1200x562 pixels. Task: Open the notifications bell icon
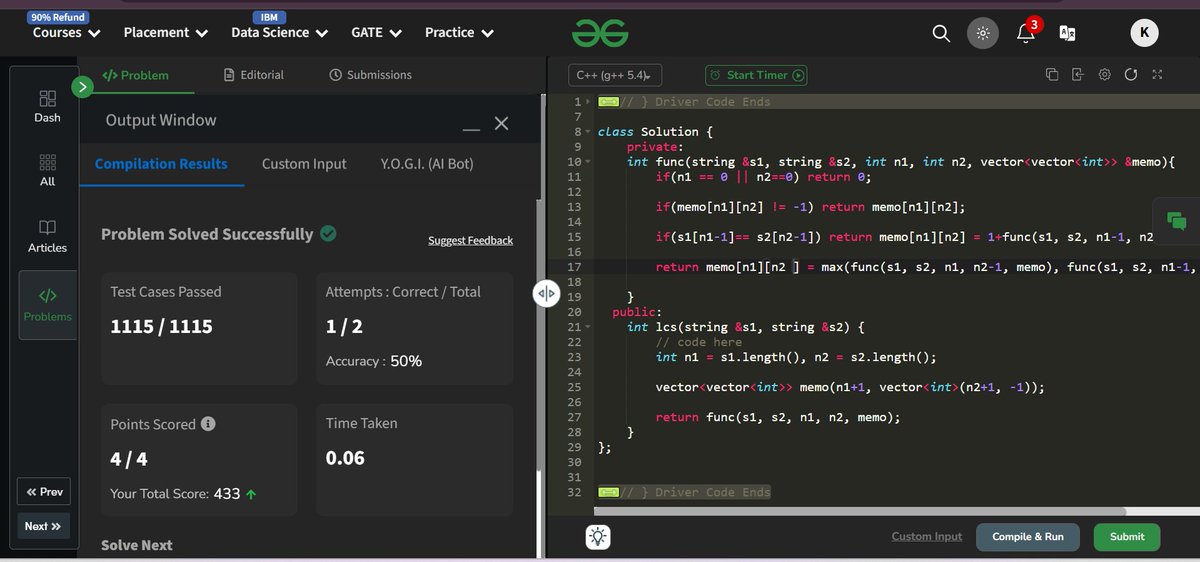tap(1025, 33)
